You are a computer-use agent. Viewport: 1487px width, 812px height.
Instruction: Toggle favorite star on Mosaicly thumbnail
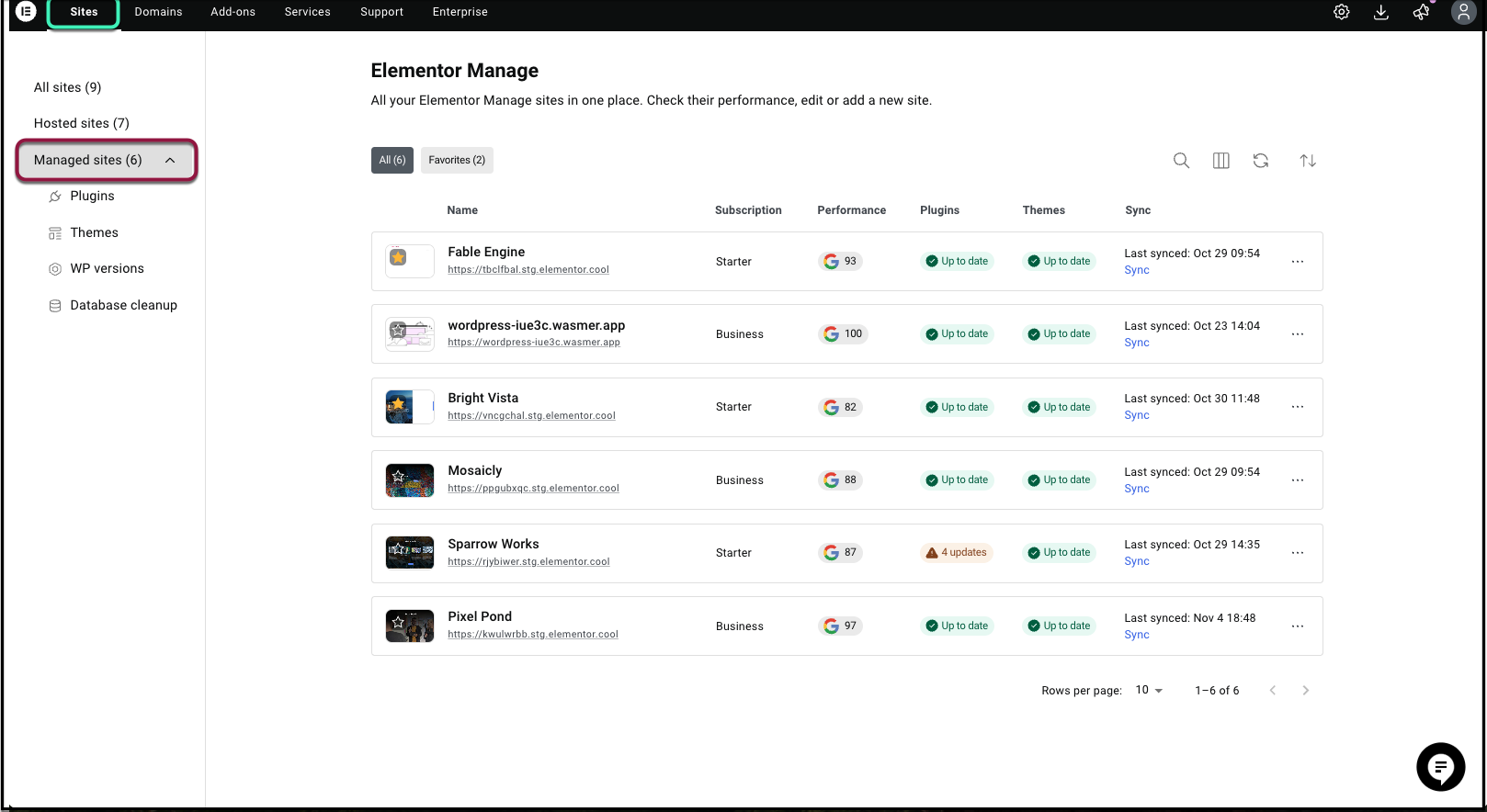tap(398, 476)
